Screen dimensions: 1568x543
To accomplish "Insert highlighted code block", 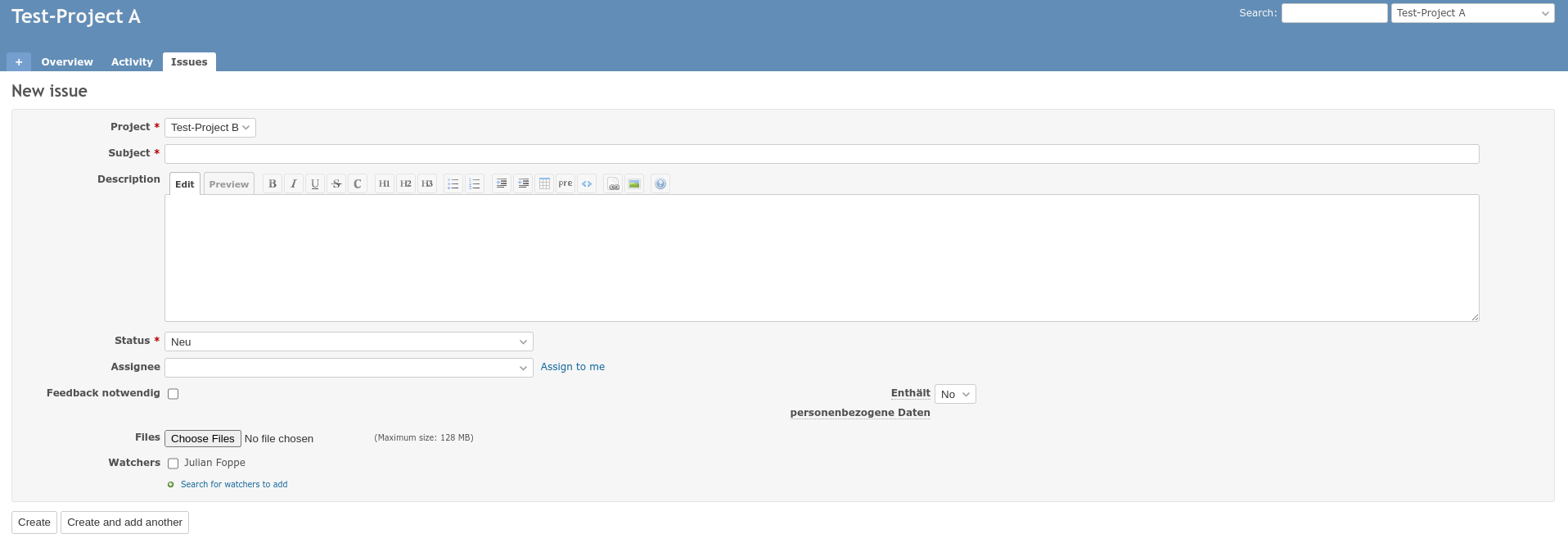I will pyautogui.click(x=587, y=183).
